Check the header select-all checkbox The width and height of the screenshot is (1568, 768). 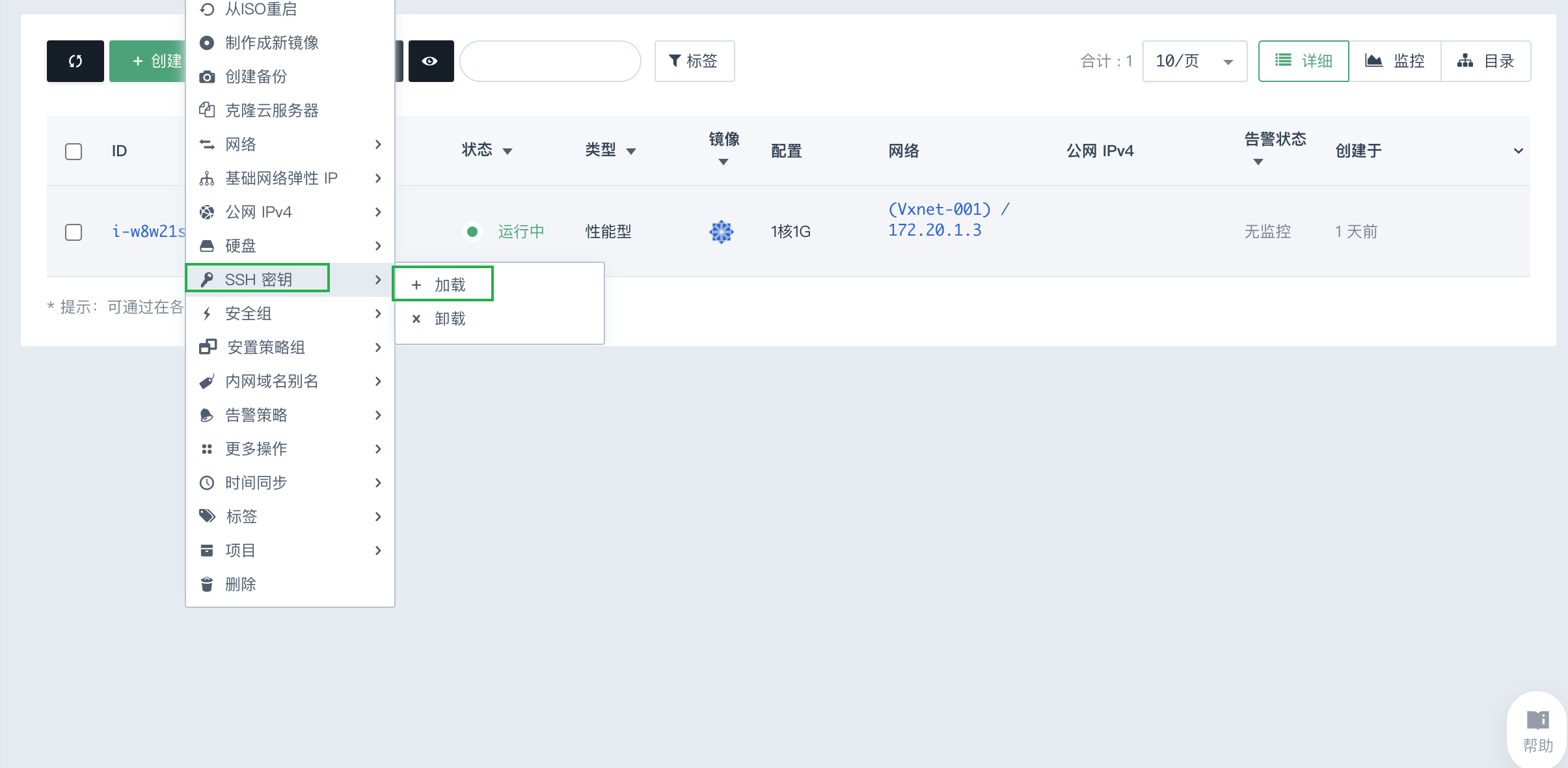tap(74, 150)
